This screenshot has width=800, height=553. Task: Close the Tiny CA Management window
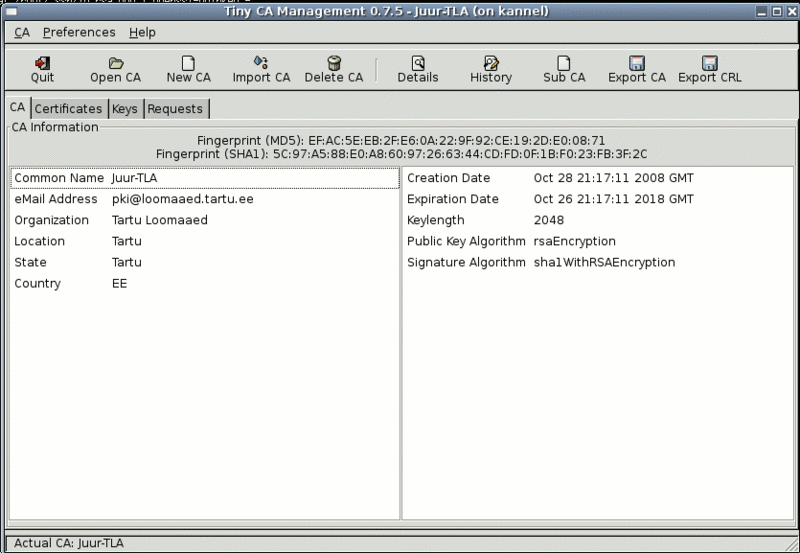pos(792,11)
